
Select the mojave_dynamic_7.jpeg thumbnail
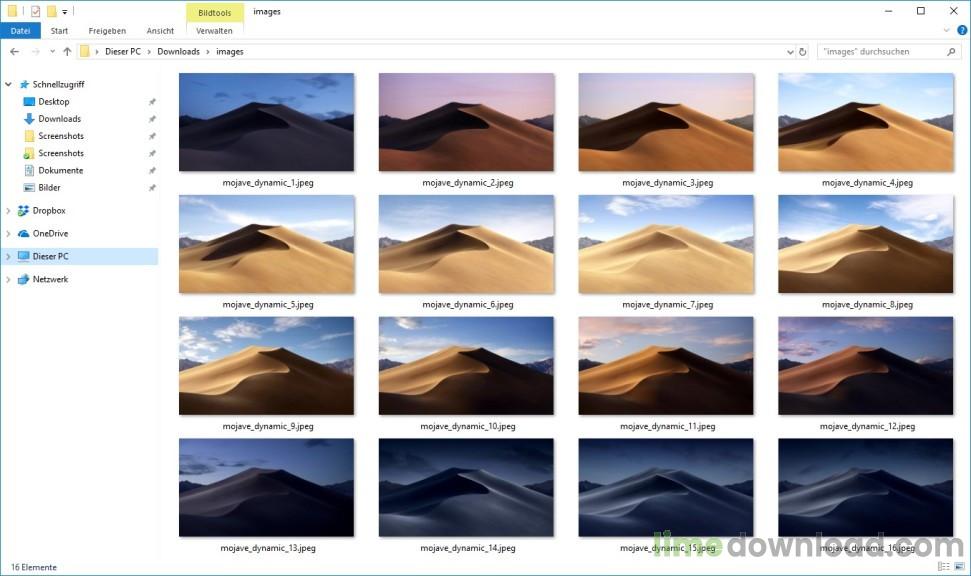coord(666,244)
